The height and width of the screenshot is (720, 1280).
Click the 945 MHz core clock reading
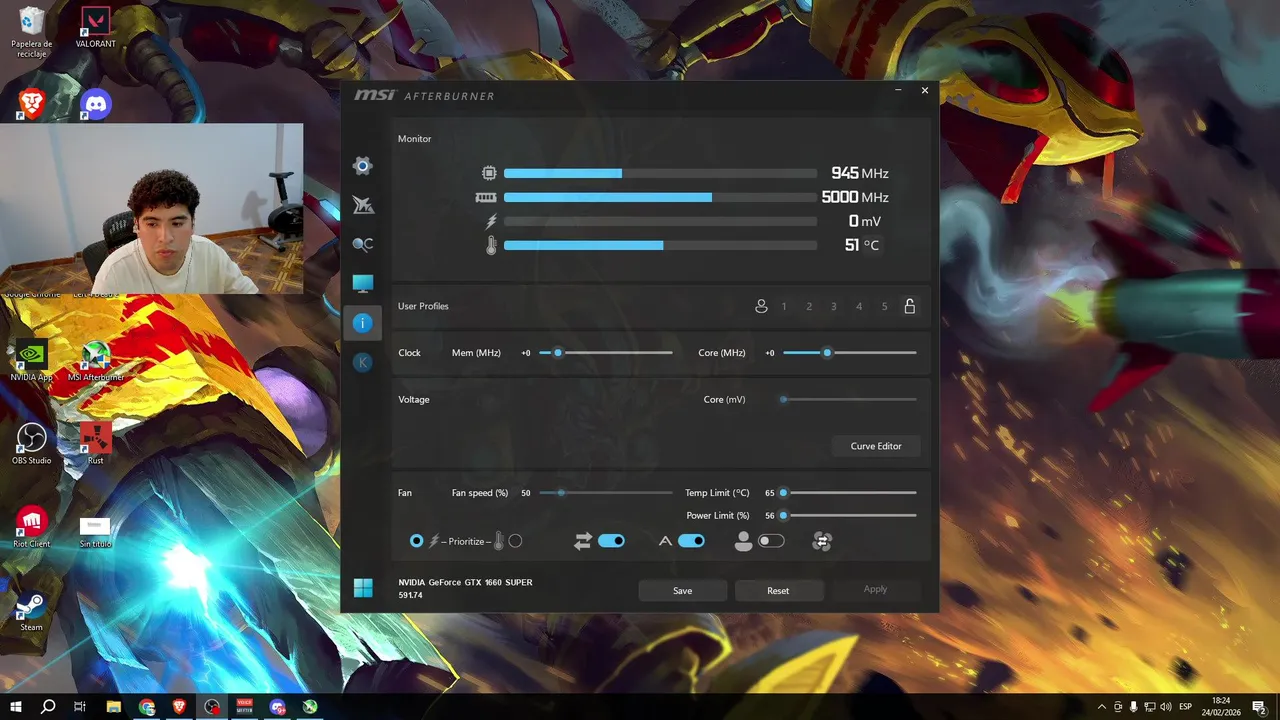pyautogui.click(x=859, y=173)
